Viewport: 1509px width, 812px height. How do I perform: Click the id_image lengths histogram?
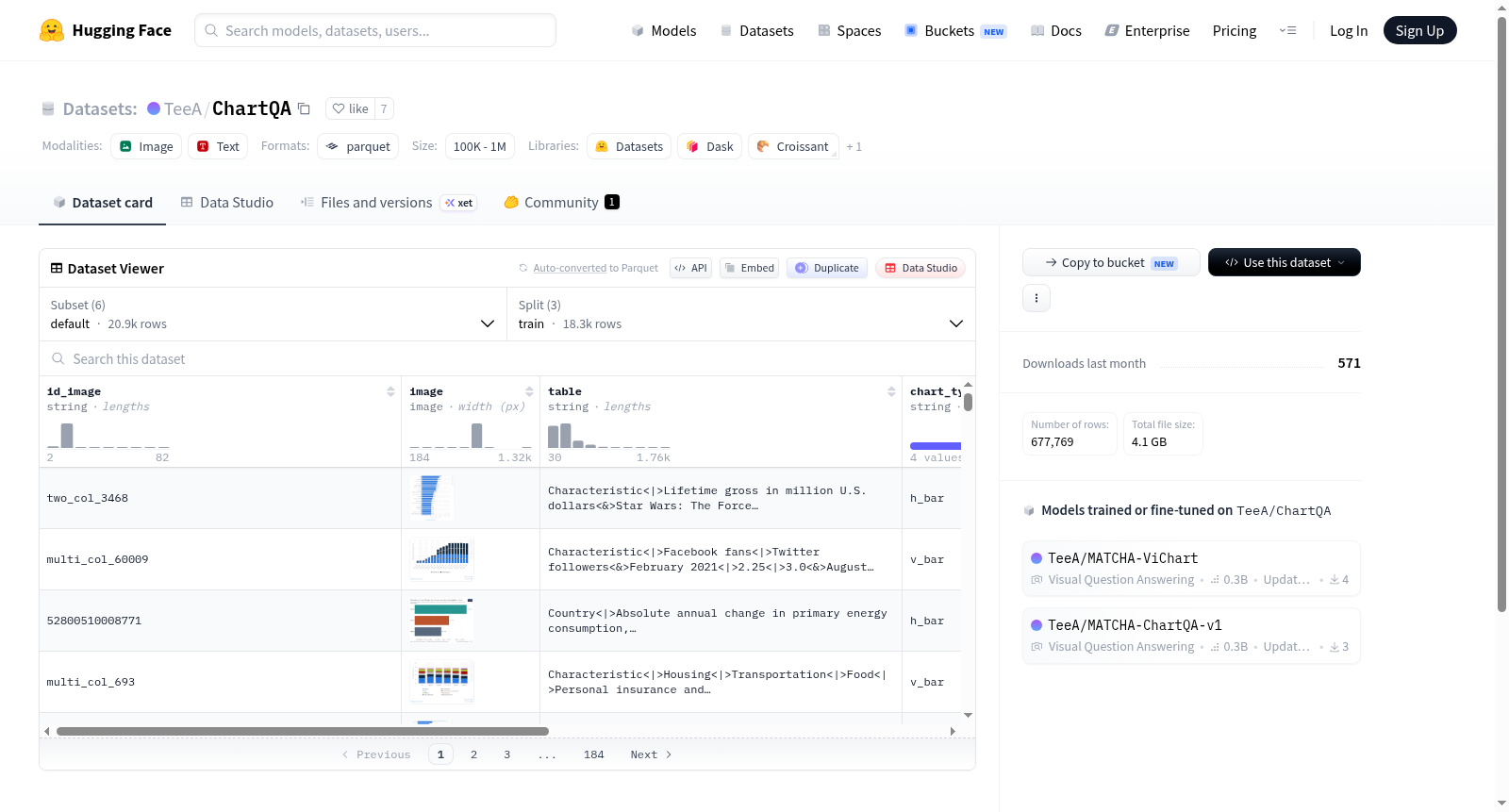tap(108, 436)
